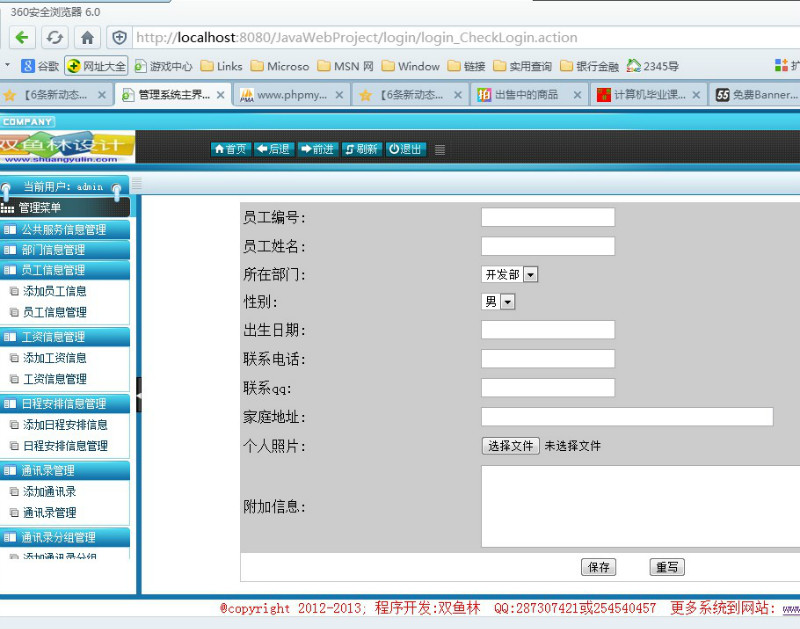Open 添加通讯录 in the sidebar
Viewport: 800px width, 629px height.
[49, 492]
